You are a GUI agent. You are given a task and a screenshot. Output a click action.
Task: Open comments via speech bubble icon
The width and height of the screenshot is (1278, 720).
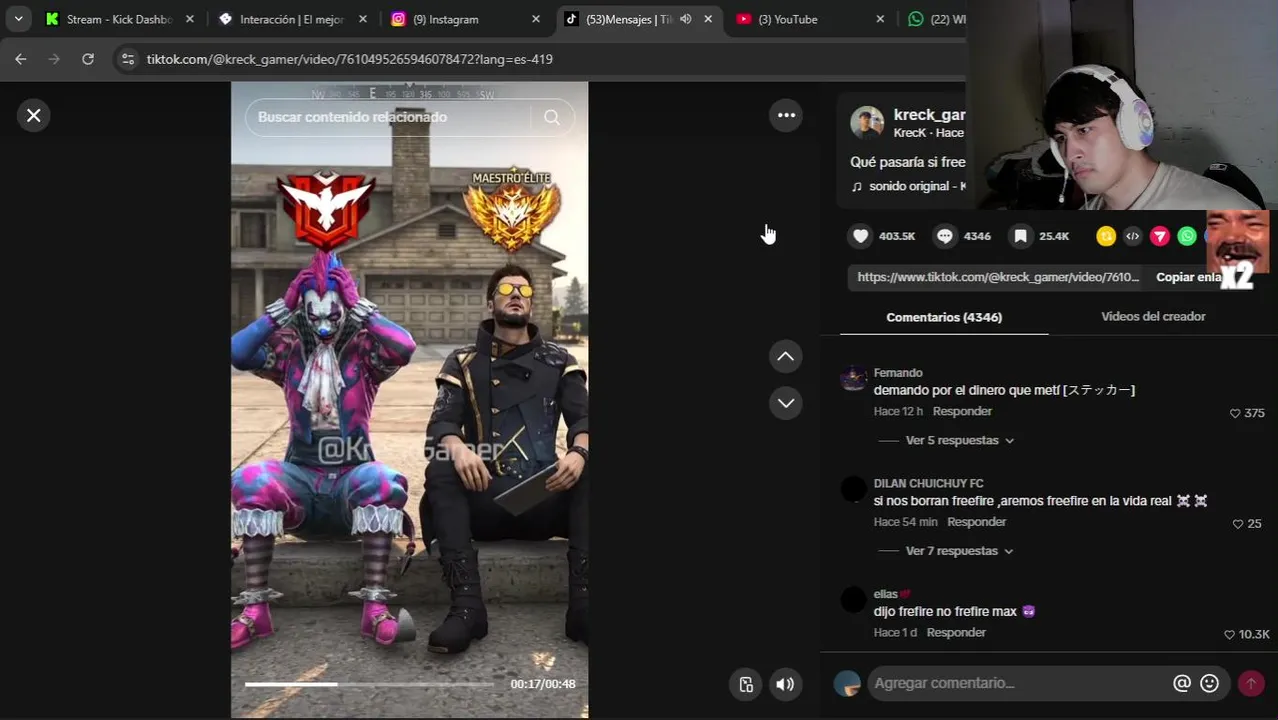point(945,236)
